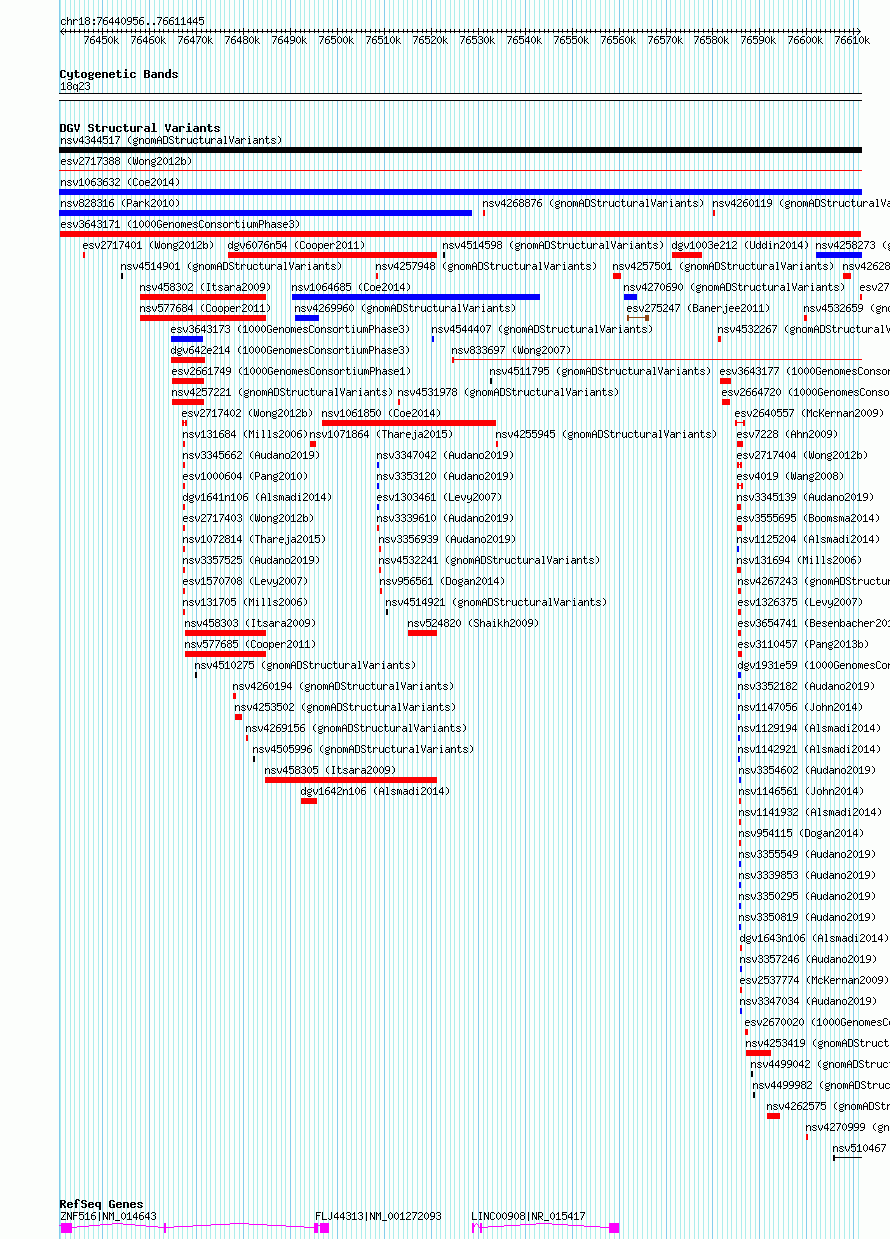Image resolution: width=890 pixels, height=1239 pixels.
Task: Click the nsv833697 (Wong2007) label
Action: (x=511, y=350)
